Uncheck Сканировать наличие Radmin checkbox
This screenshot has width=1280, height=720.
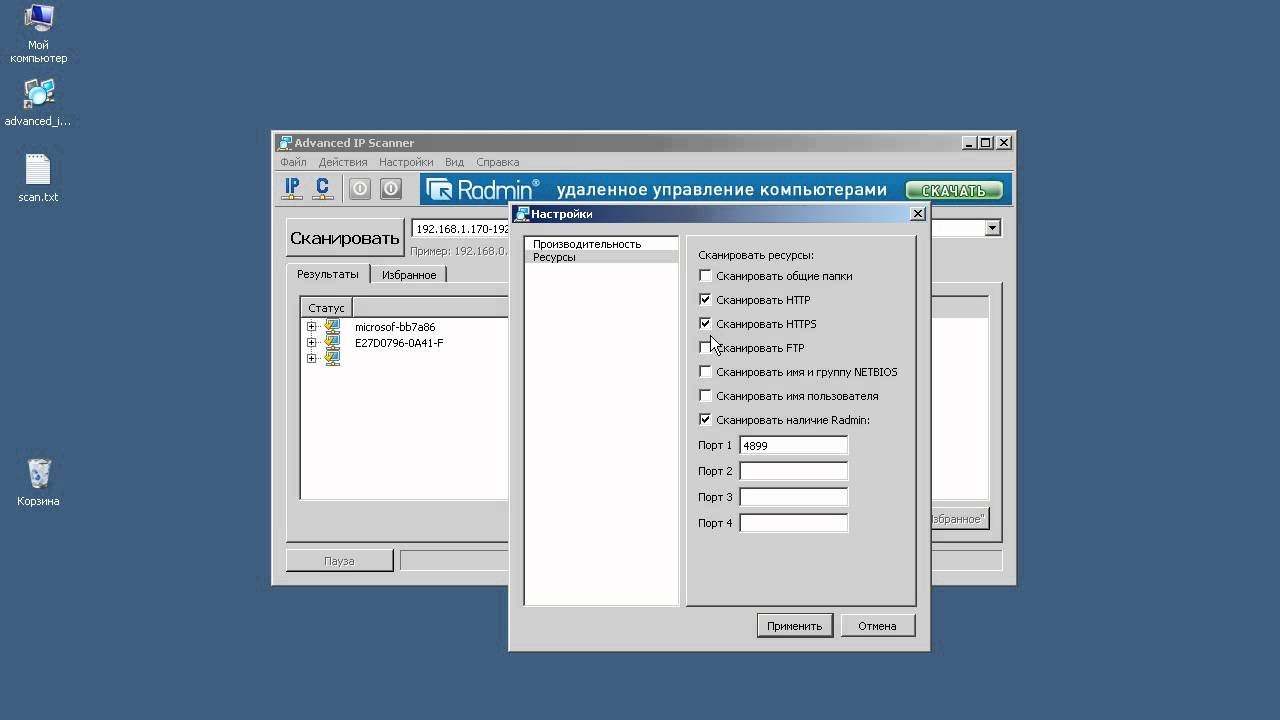click(705, 420)
